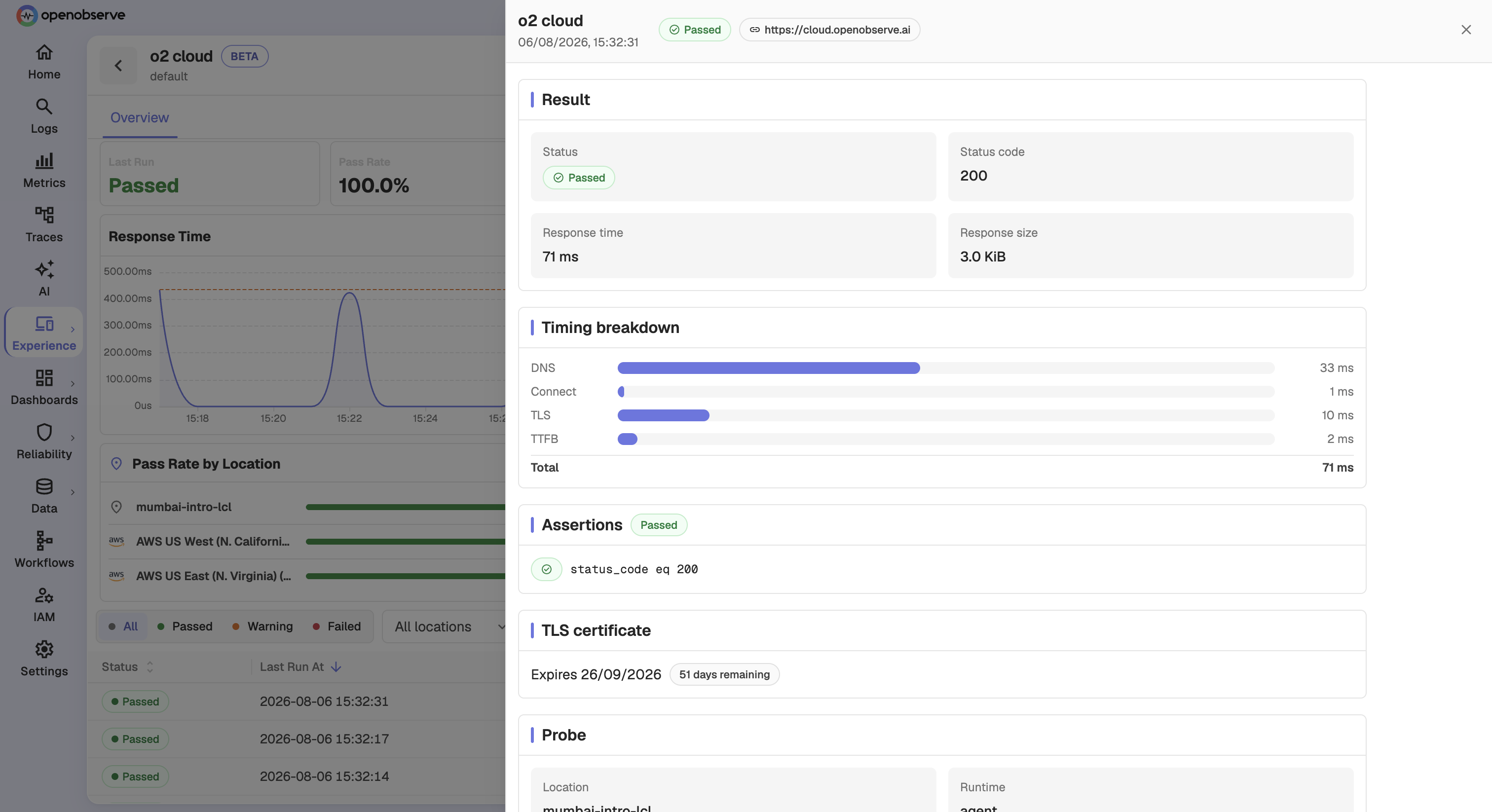Viewport: 1492px width, 812px height.
Task: Switch to the Overview tab
Action: [140, 117]
